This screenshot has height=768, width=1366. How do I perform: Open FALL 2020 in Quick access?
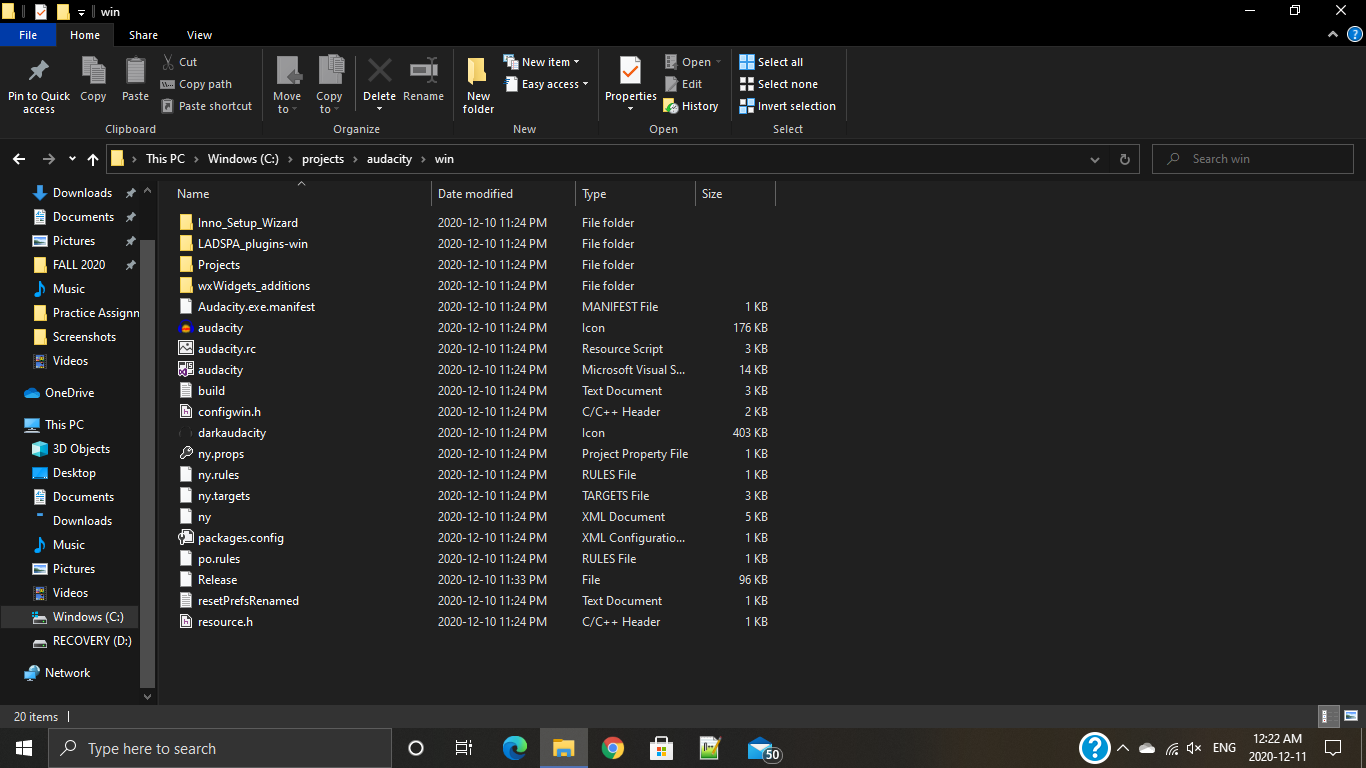[79, 265]
